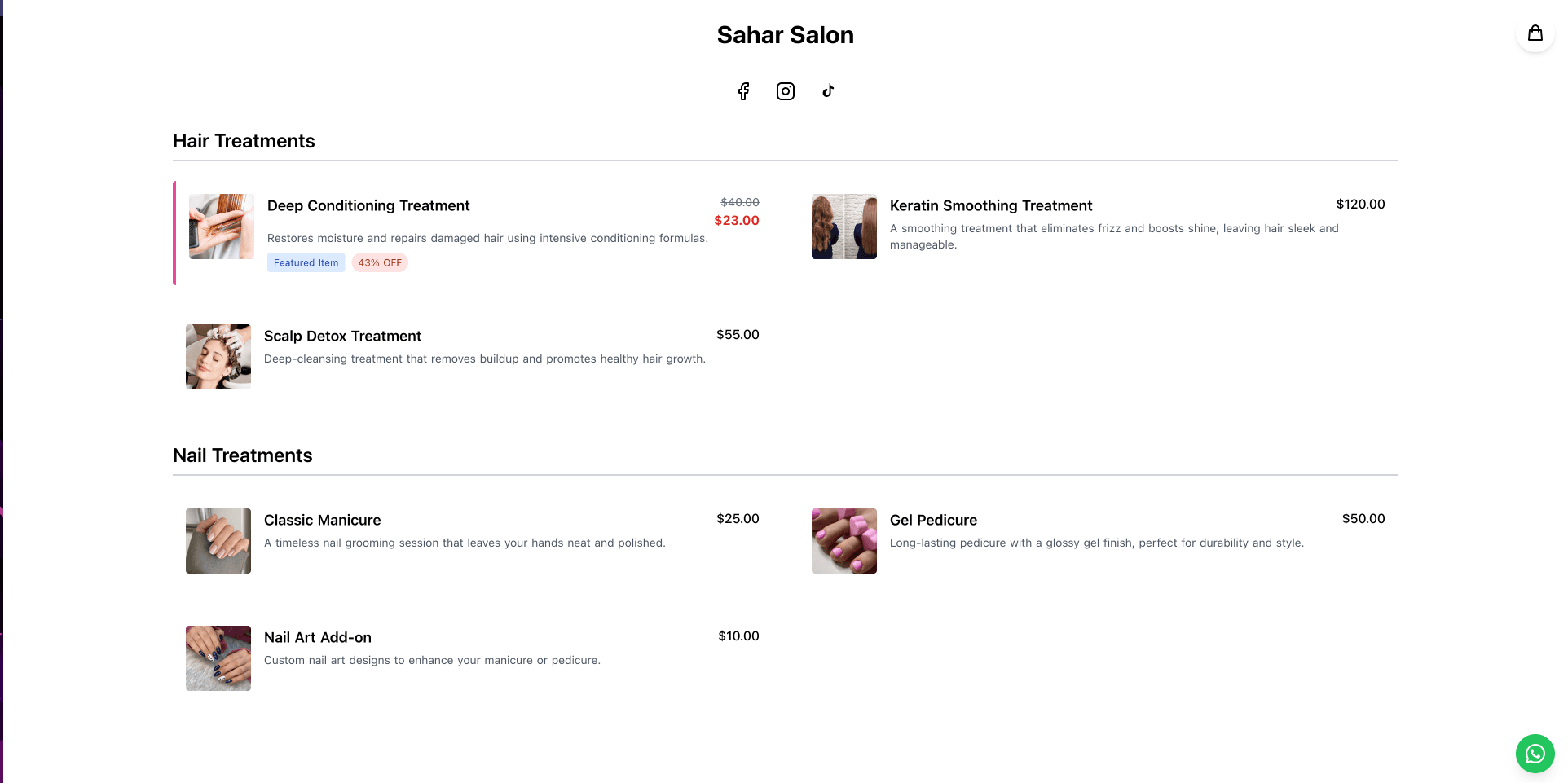Click the $23.00 discounted price
The height and width of the screenshot is (783, 1568).
(x=736, y=220)
